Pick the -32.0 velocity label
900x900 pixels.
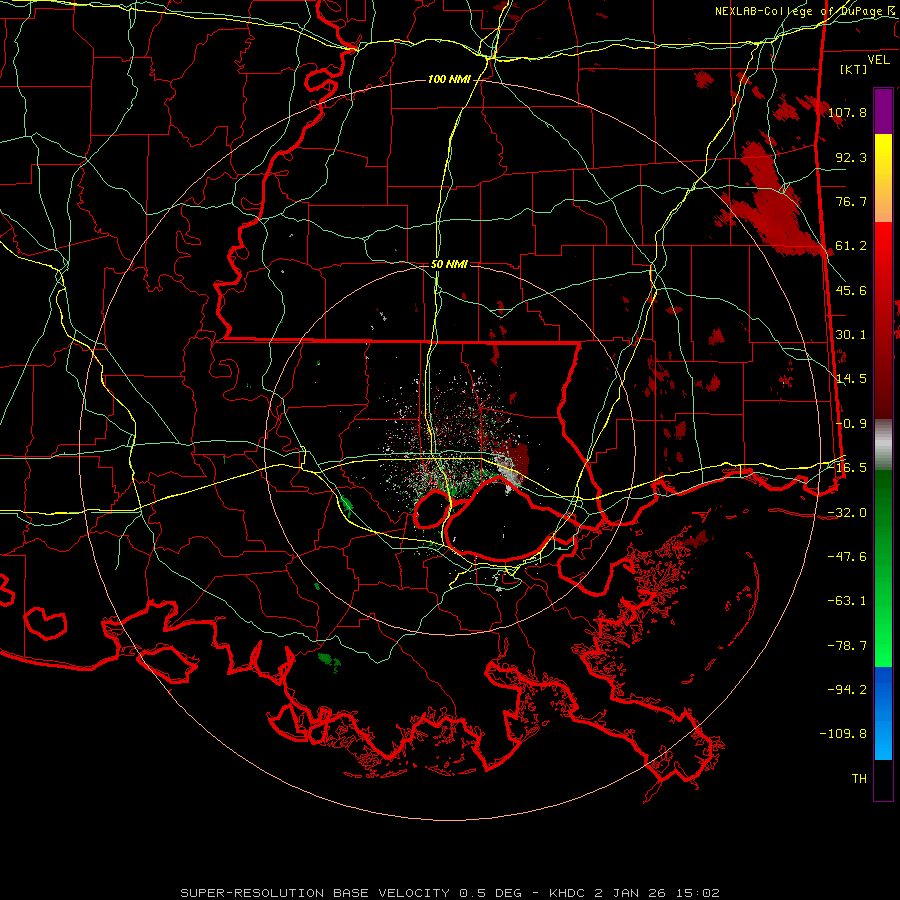click(847, 513)
